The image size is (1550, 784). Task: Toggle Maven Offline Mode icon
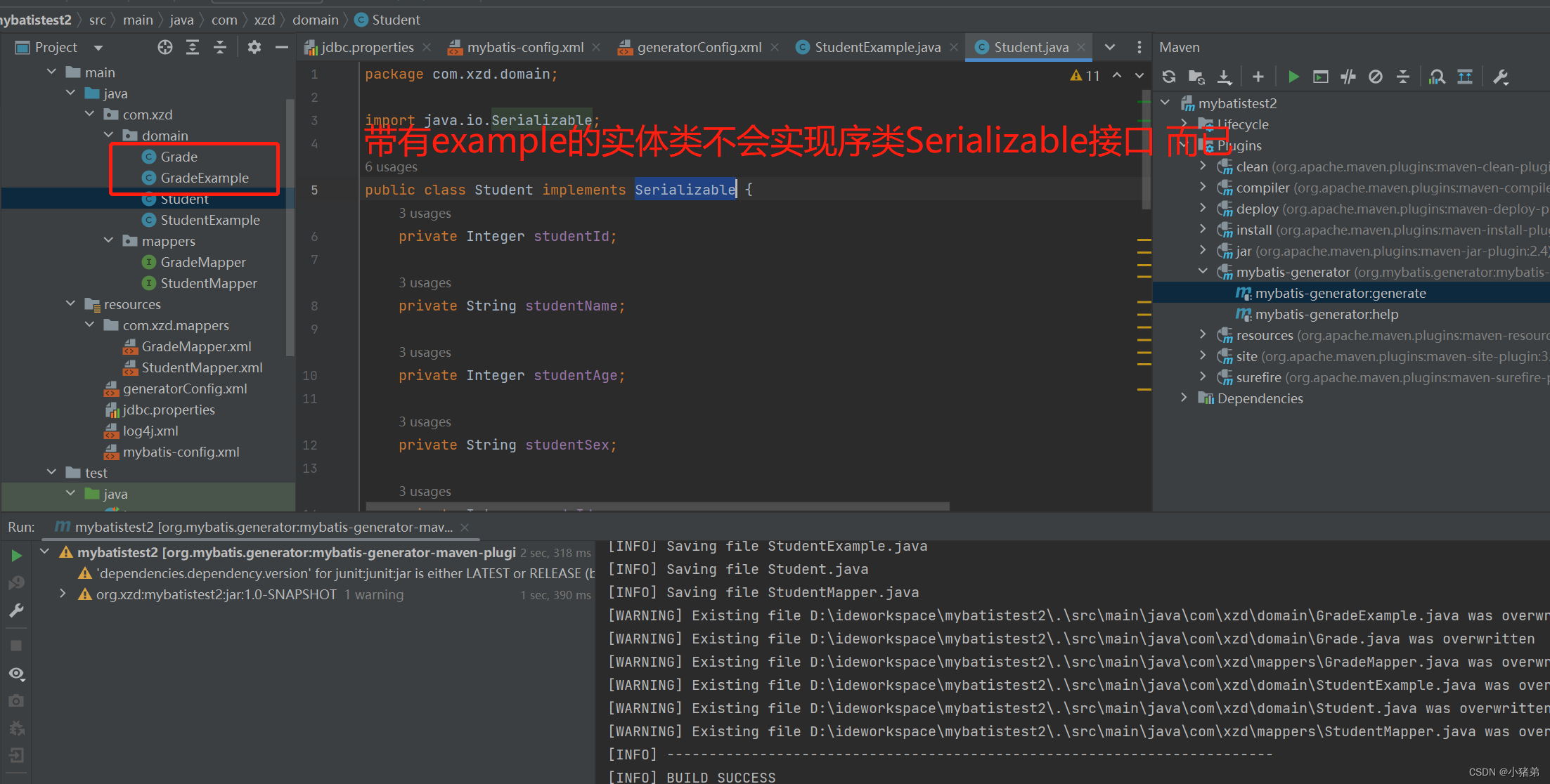click(1348, 77)
